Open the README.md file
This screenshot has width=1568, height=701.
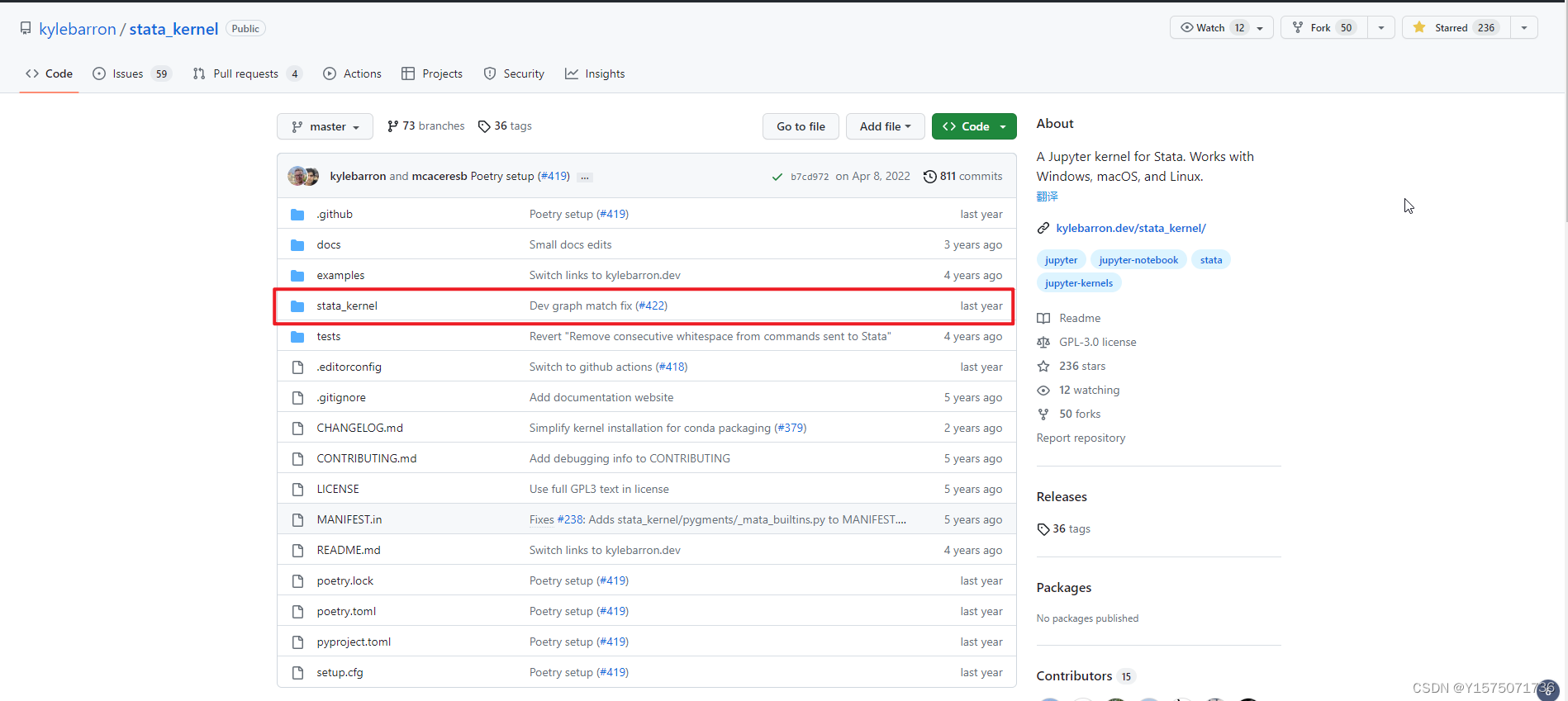tap(349, 551)
